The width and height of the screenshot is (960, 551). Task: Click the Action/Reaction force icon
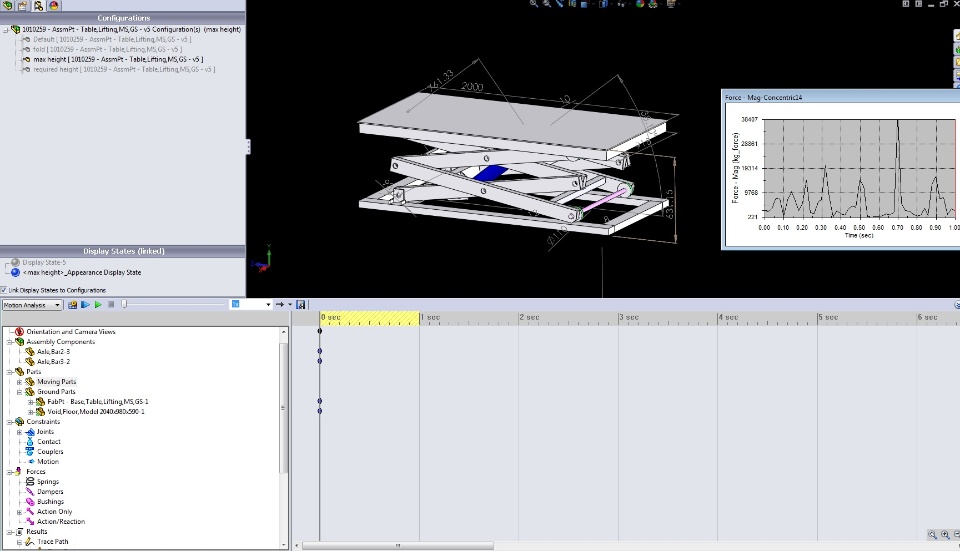(30, 522)
